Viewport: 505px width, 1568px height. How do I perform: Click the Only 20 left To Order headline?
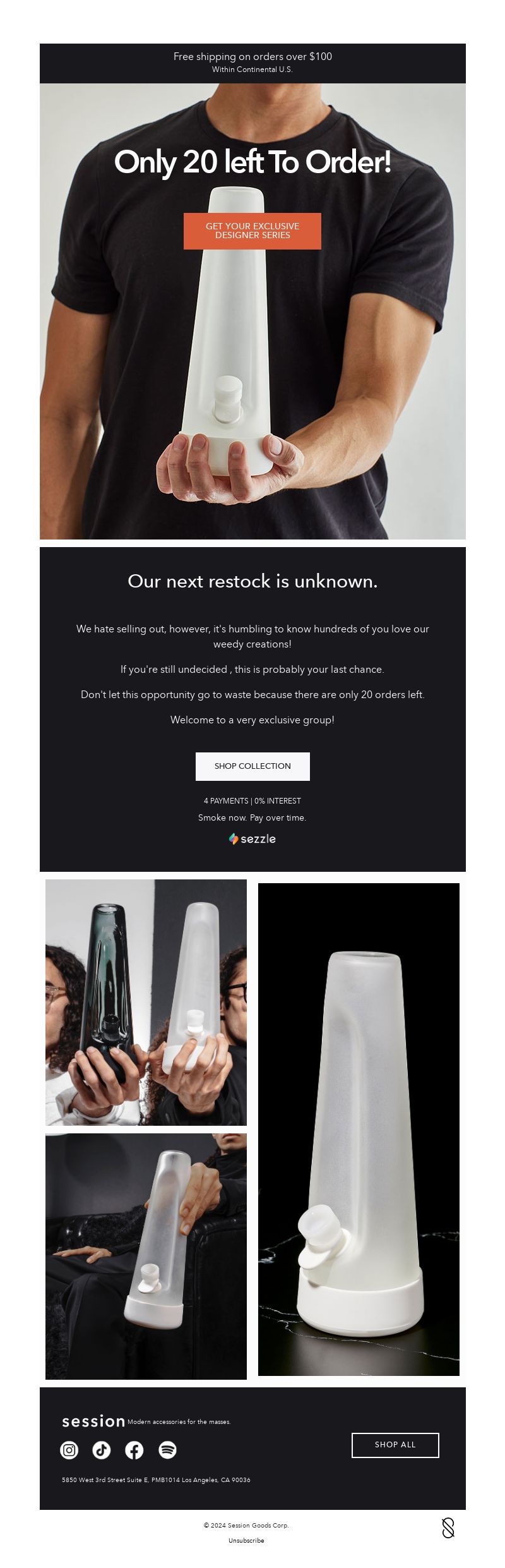[252, 162]
